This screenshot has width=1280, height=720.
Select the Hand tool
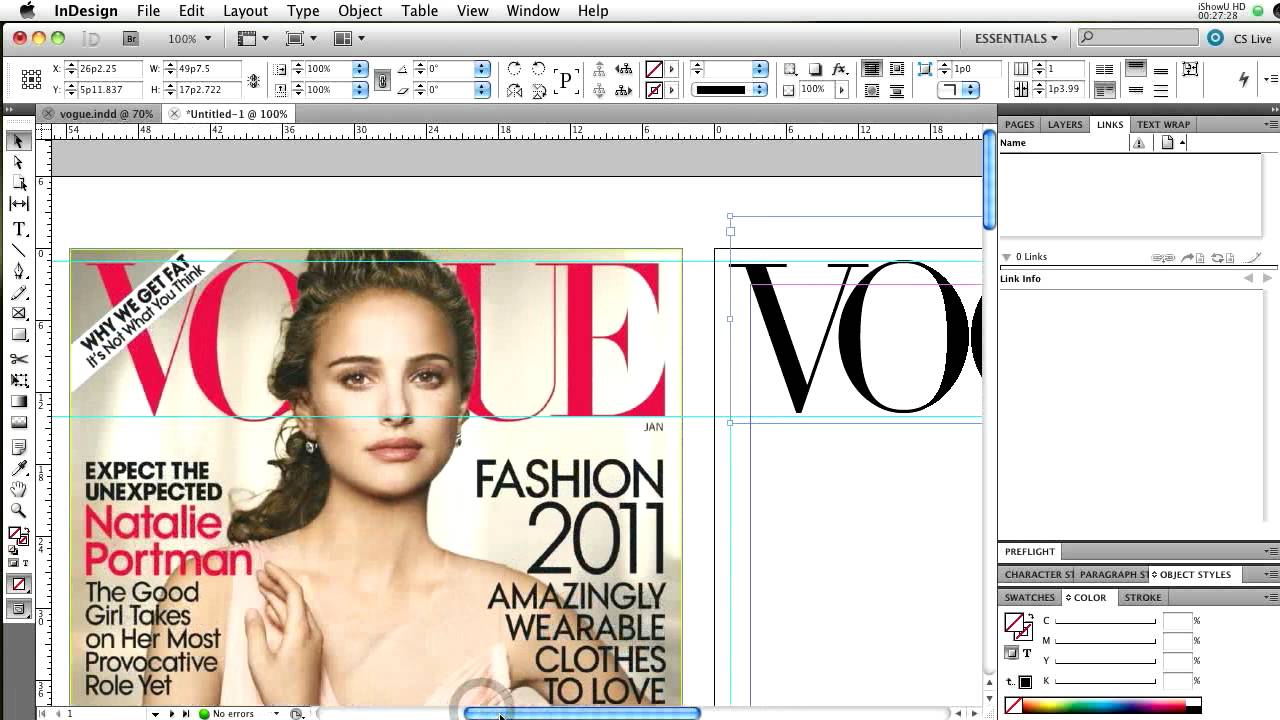pyautogui.click(x=18, y=489)
